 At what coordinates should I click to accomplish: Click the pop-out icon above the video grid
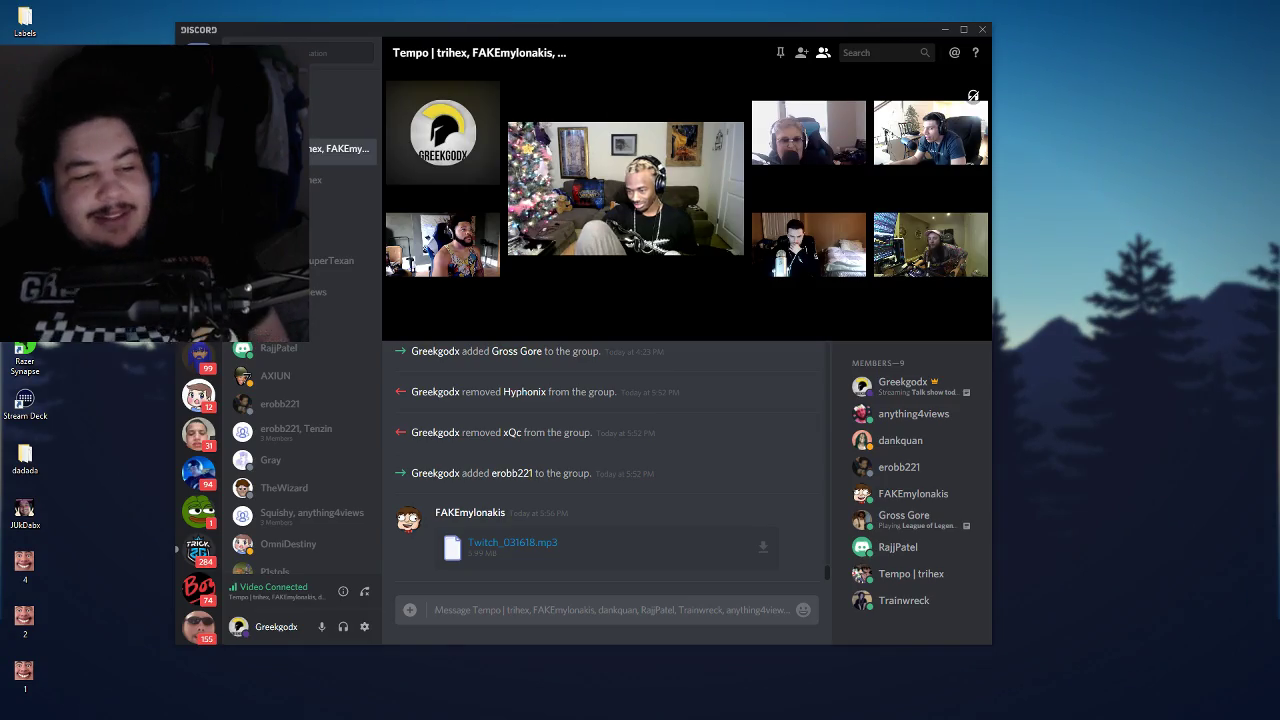[973, 96]
